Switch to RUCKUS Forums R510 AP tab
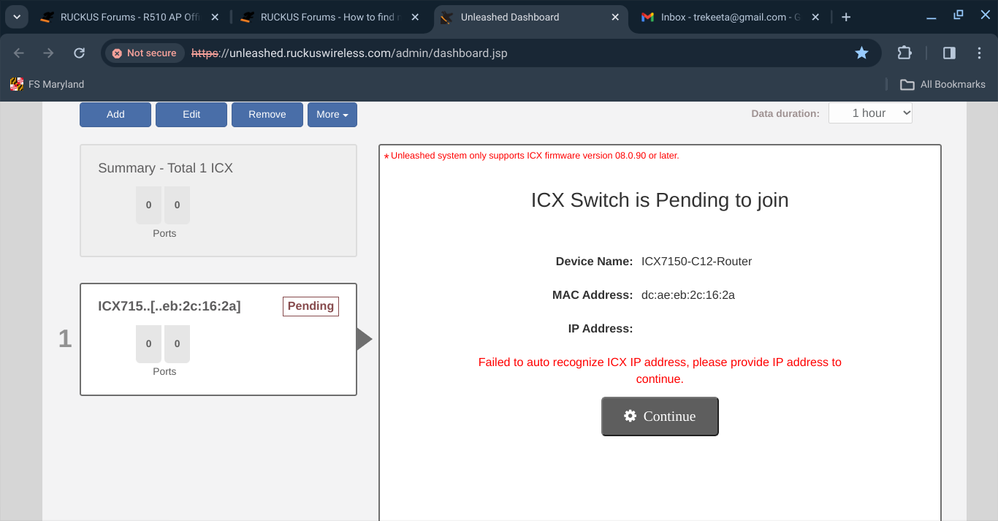The width and height of the screenshot is (998, 521). point(129,17)
